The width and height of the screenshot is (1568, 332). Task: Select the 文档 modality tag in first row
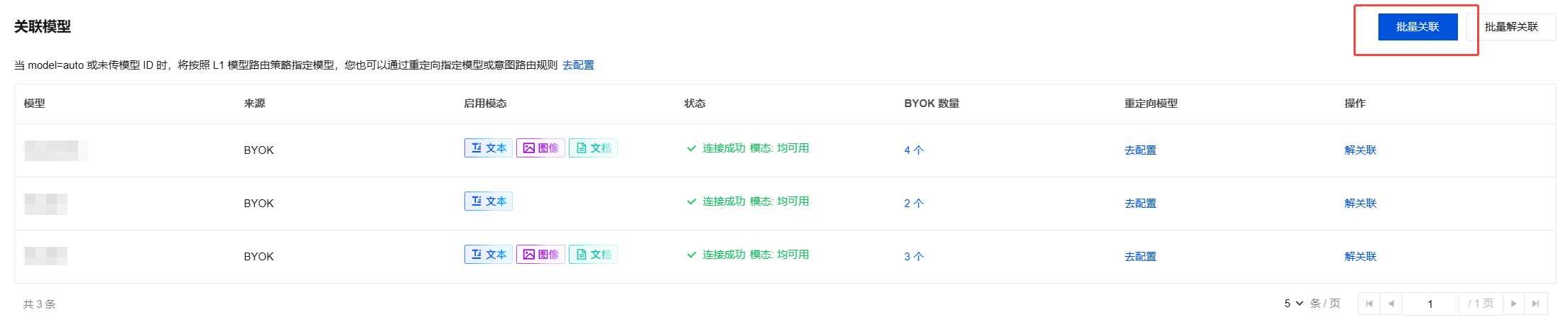[x=593, y=148]
